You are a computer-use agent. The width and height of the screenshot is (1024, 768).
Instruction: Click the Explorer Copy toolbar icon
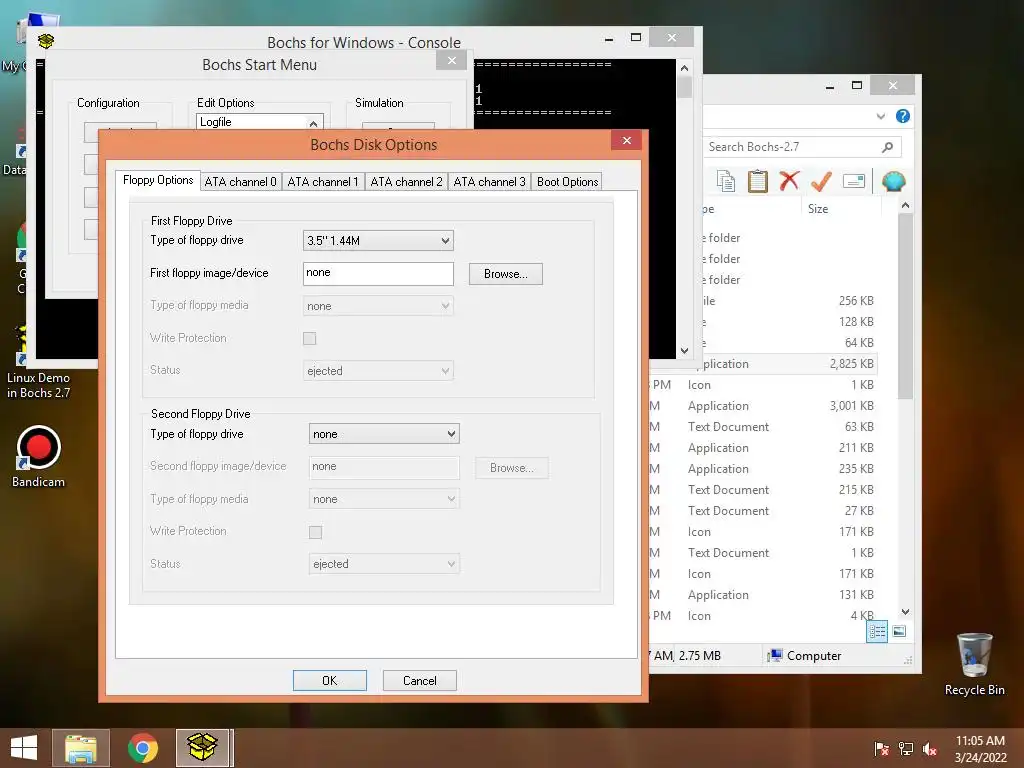click(x=726, y=181)
